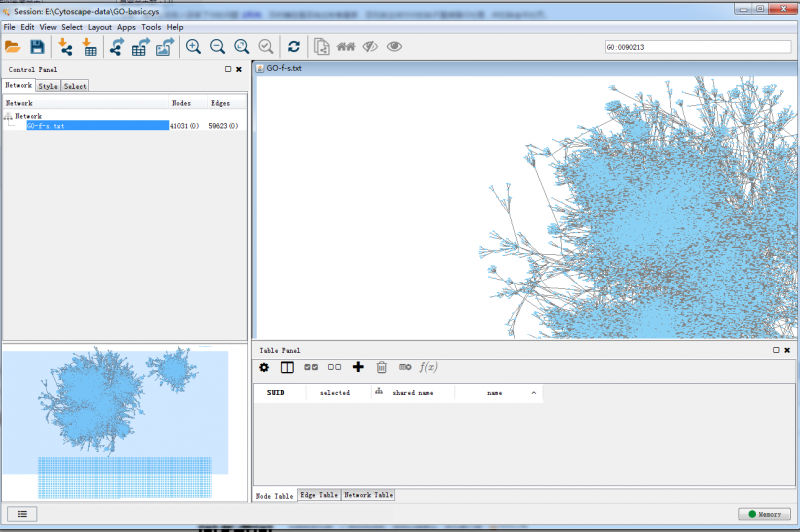Zoom out of the network view
Screen dimensions: 800x532
pyautogui.click(x=217, y=47)
